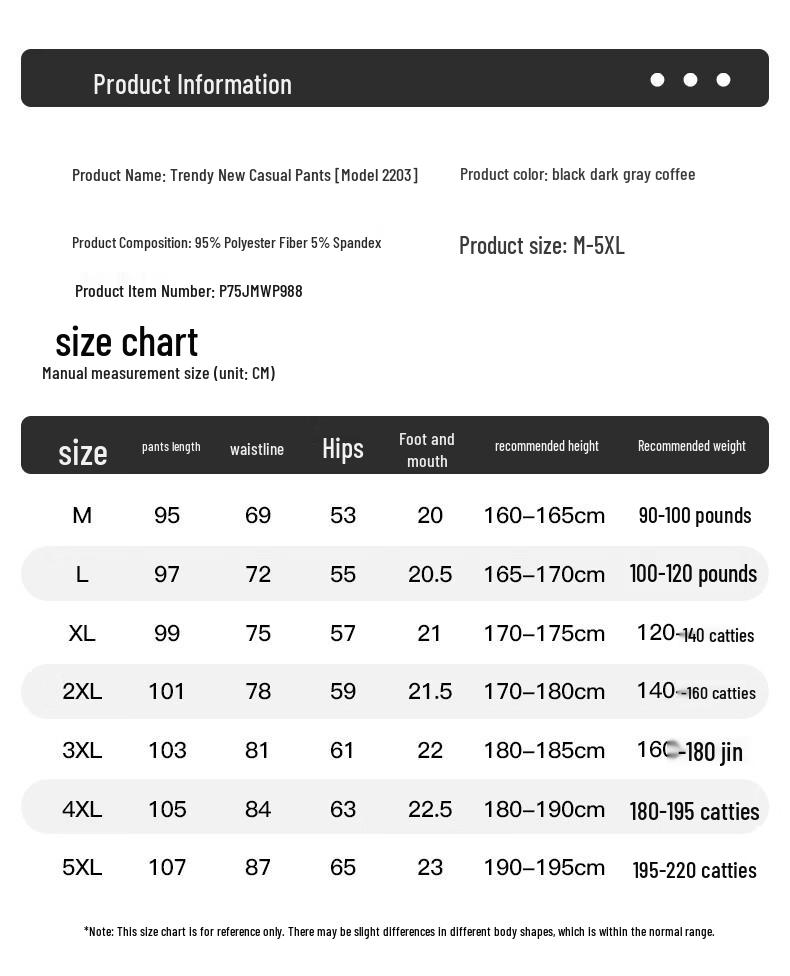Screen dimensions: 790x976
Task: Click the Foot and mouth column header
Action: coord(427,450)
